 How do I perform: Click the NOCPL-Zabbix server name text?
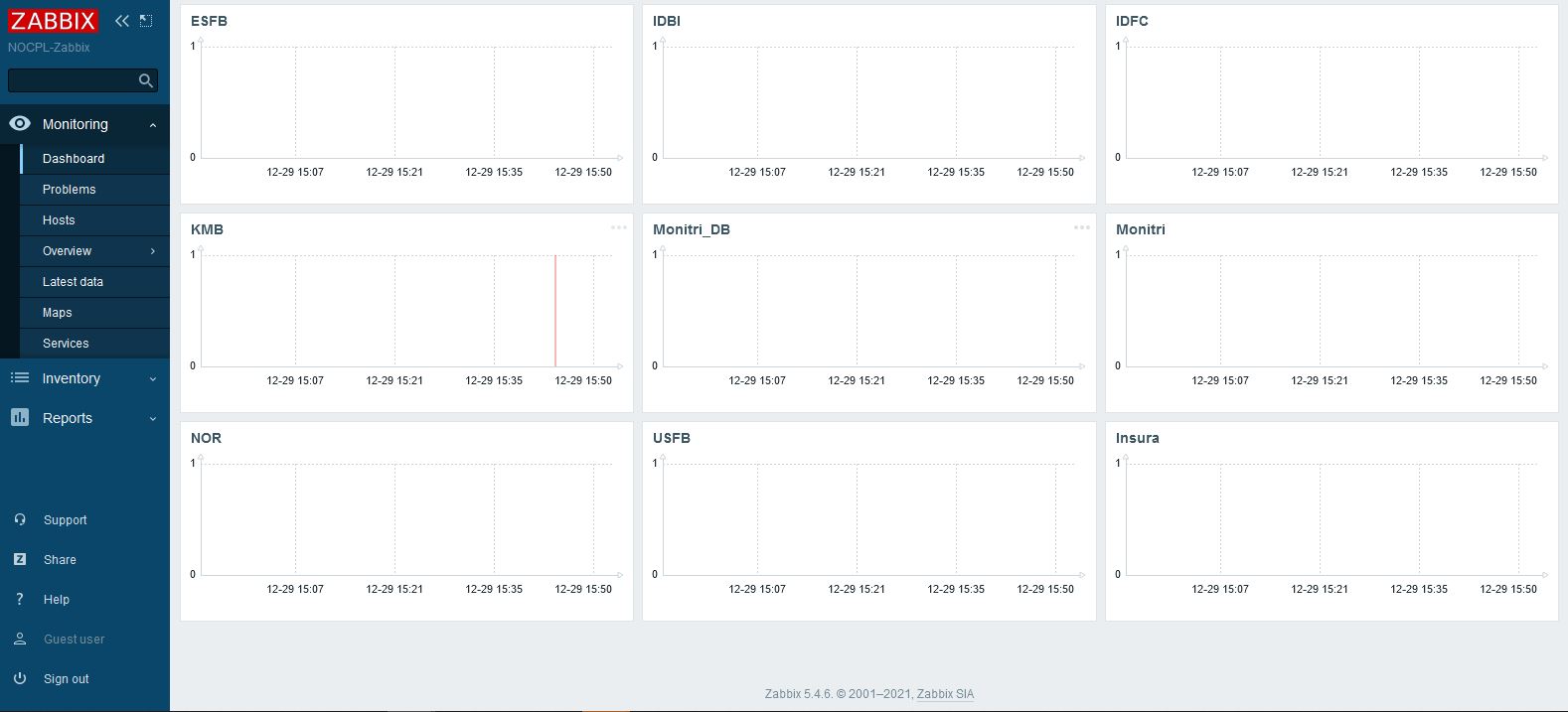click(x=49, y=48)
